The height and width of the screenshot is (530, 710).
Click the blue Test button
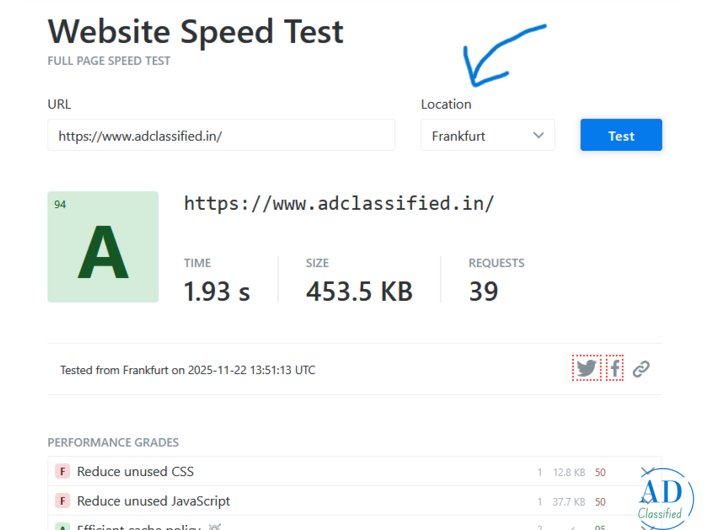pyautogui.click(x=621, y=135)
